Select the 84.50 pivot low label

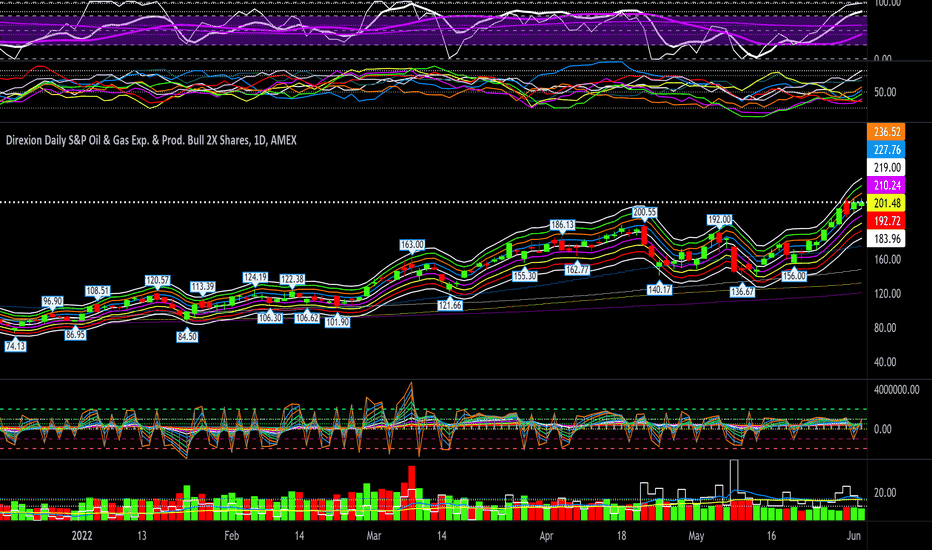click(187, 337)
